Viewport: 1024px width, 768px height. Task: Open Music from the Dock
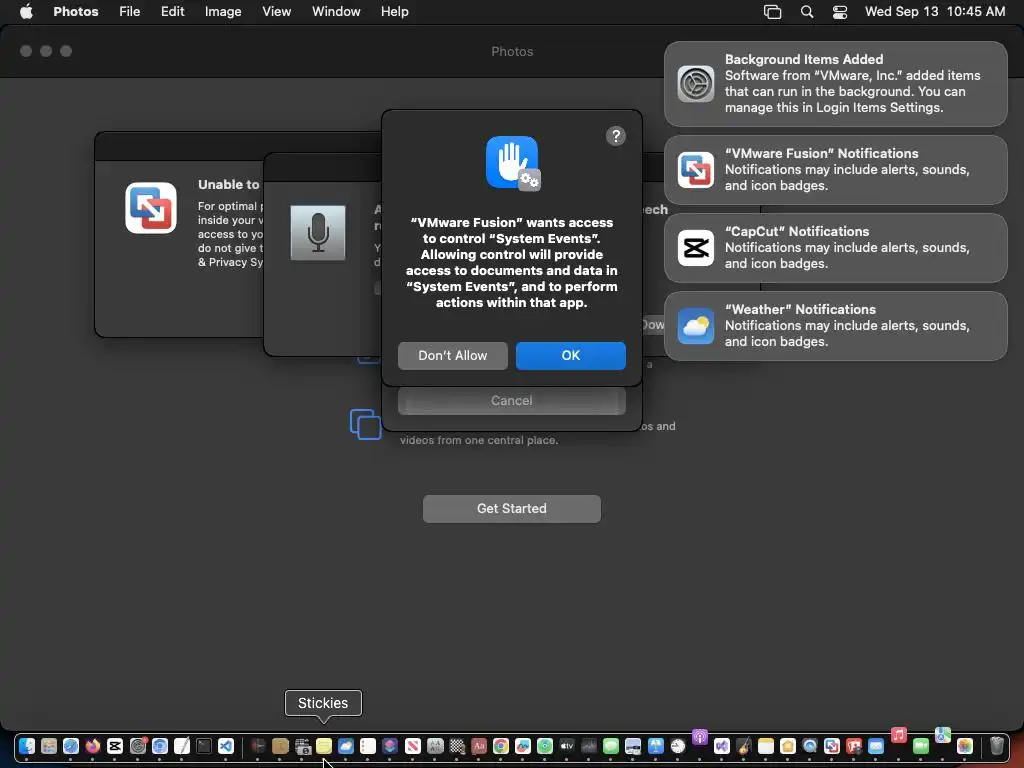[899, 735]
